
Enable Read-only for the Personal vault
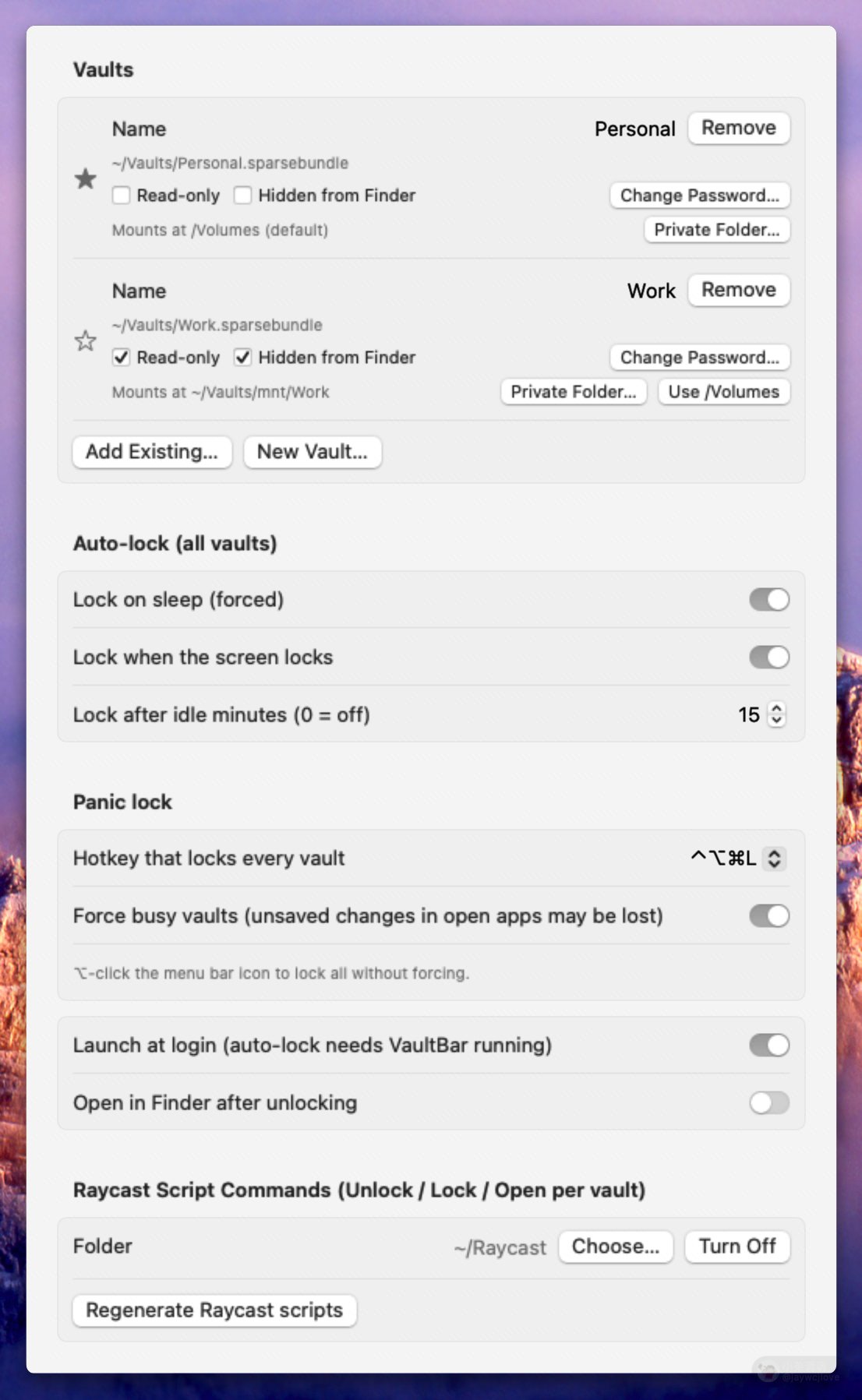(121, 196)
